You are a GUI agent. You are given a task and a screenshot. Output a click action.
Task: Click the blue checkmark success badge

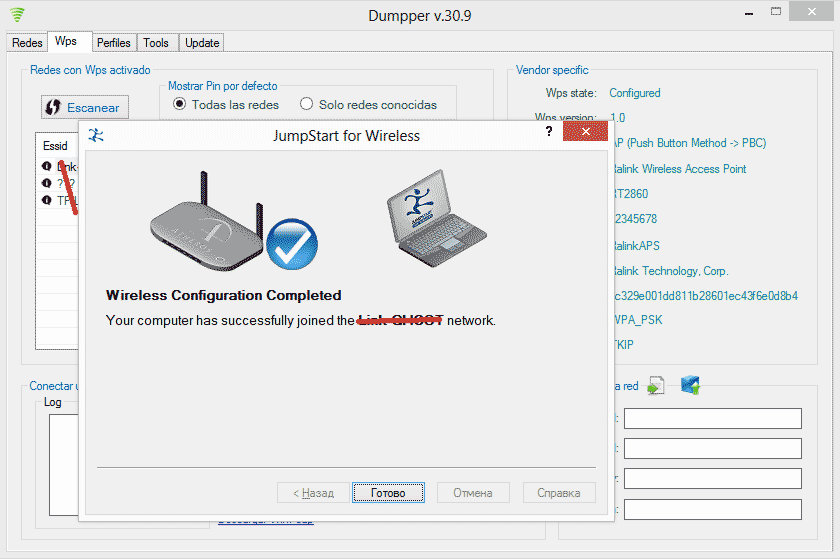[292, 244]
